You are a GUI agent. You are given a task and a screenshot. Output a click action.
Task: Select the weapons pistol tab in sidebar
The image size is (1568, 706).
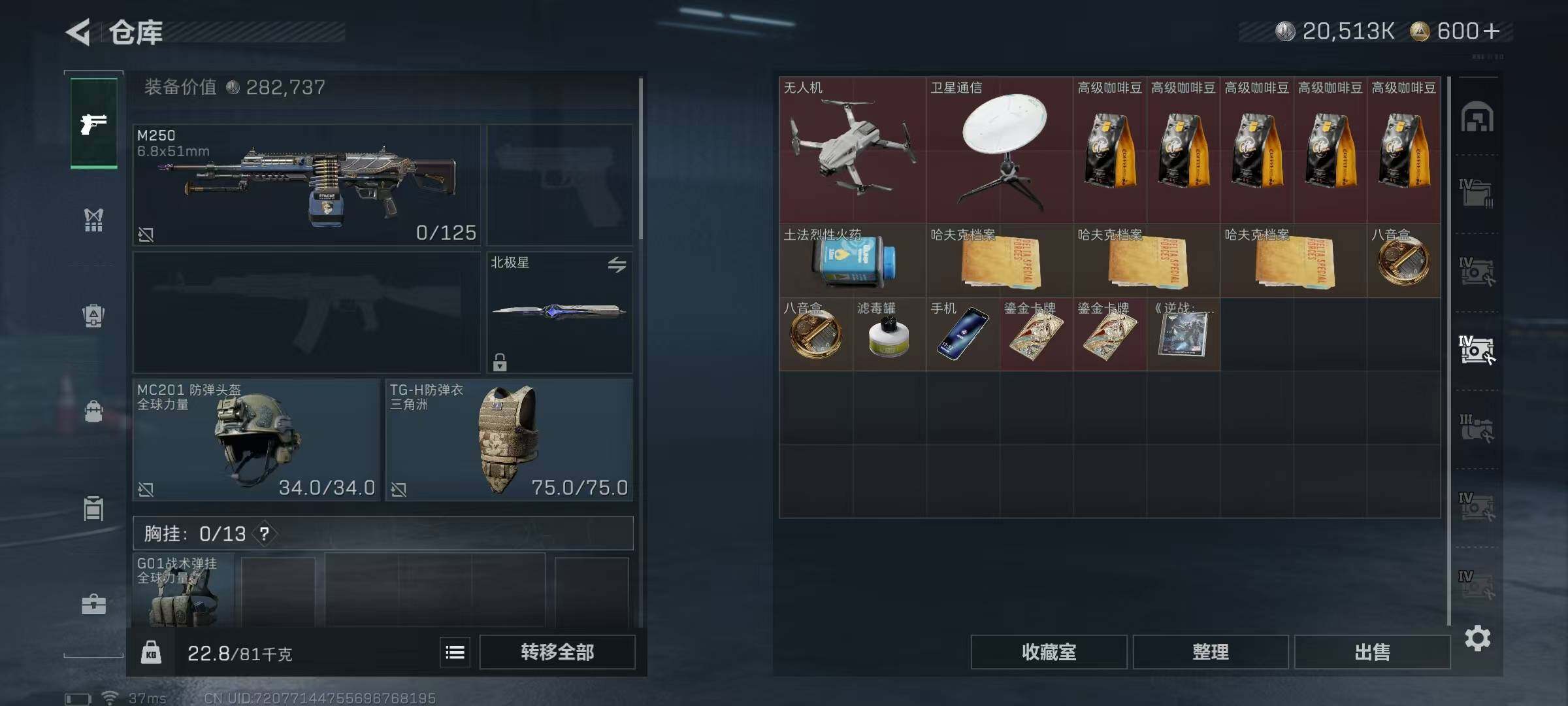coord(93,123)
